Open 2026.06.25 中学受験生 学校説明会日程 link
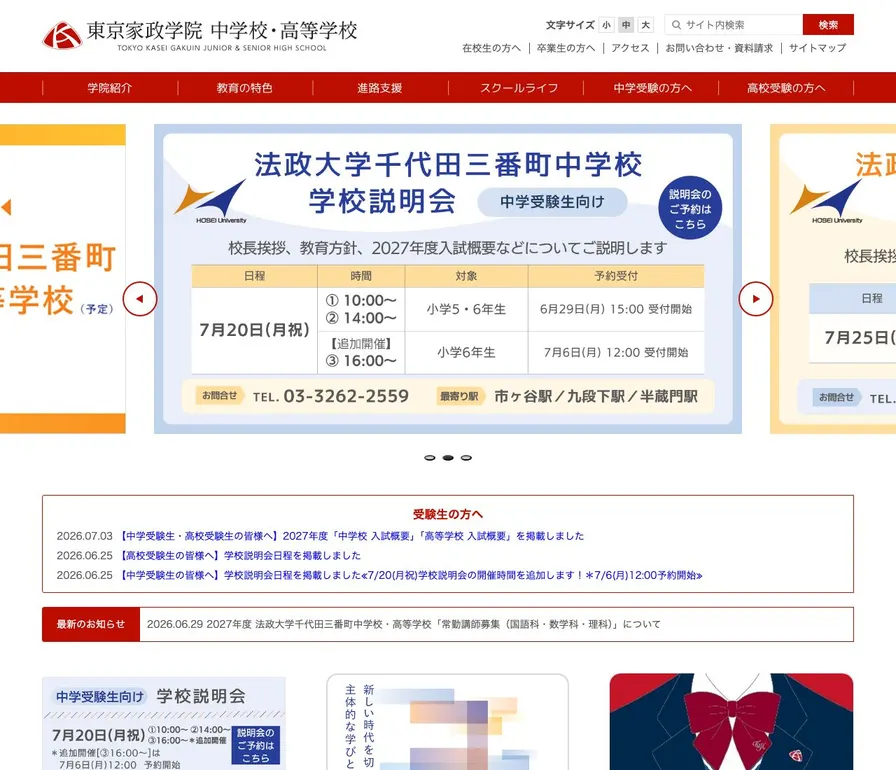The width and height of the screenshot is (896, 770). (411, 575)
